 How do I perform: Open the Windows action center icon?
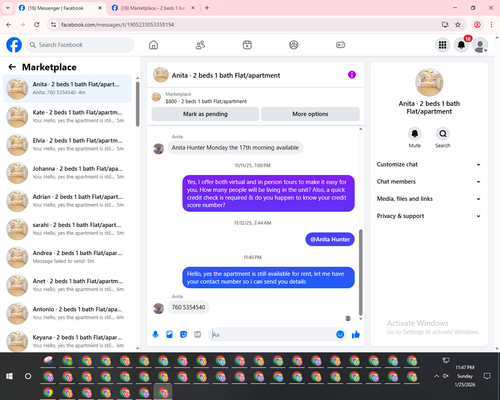point(487,376)
